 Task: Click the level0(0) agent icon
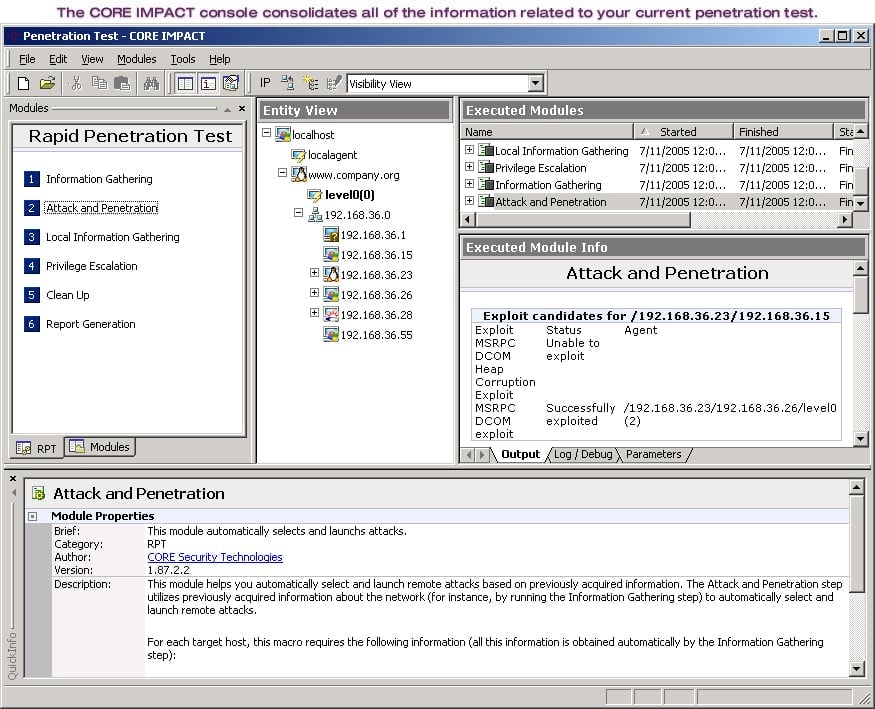click(315, 195)
